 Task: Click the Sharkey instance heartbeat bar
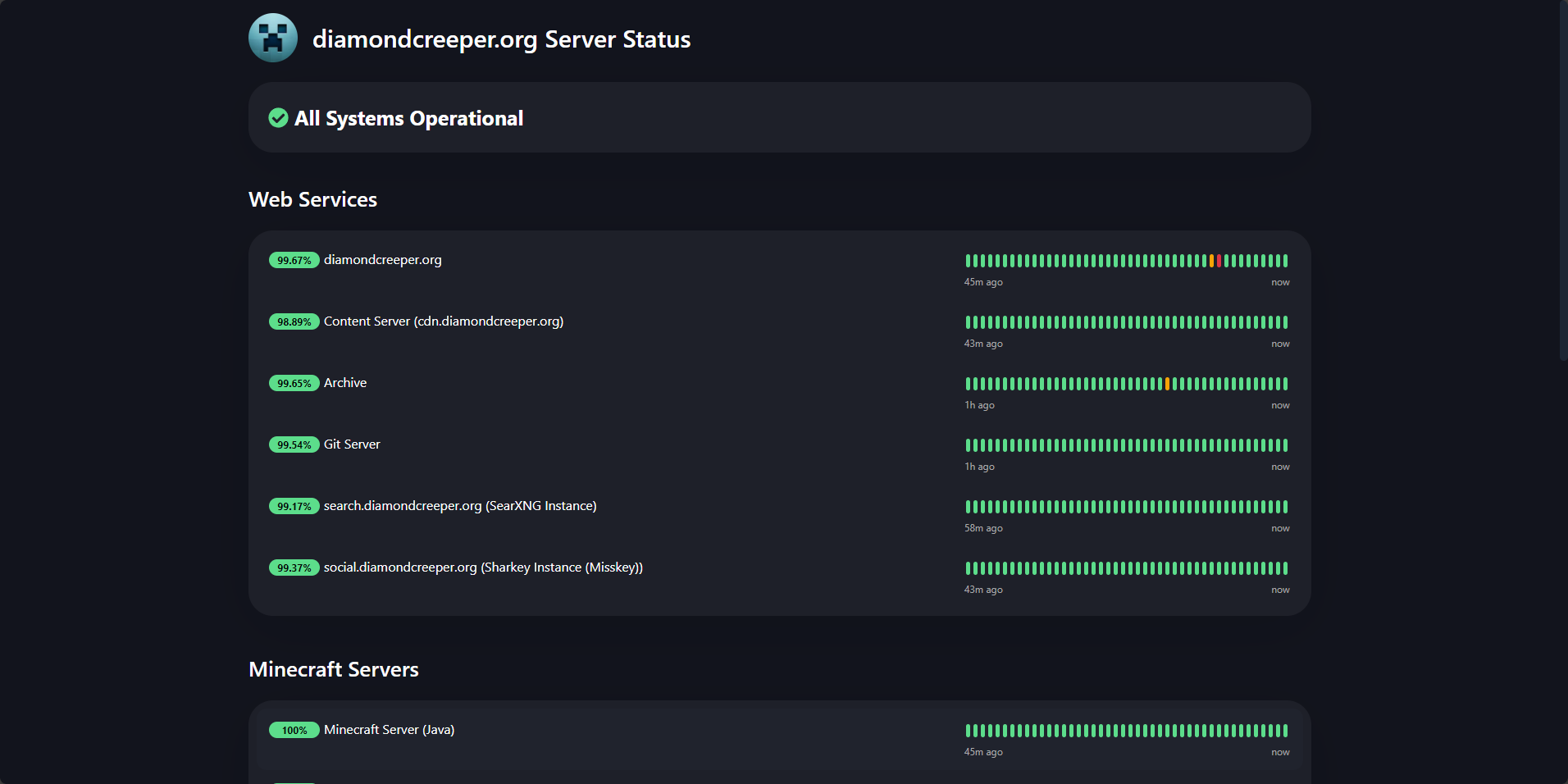coord(1127,568)
